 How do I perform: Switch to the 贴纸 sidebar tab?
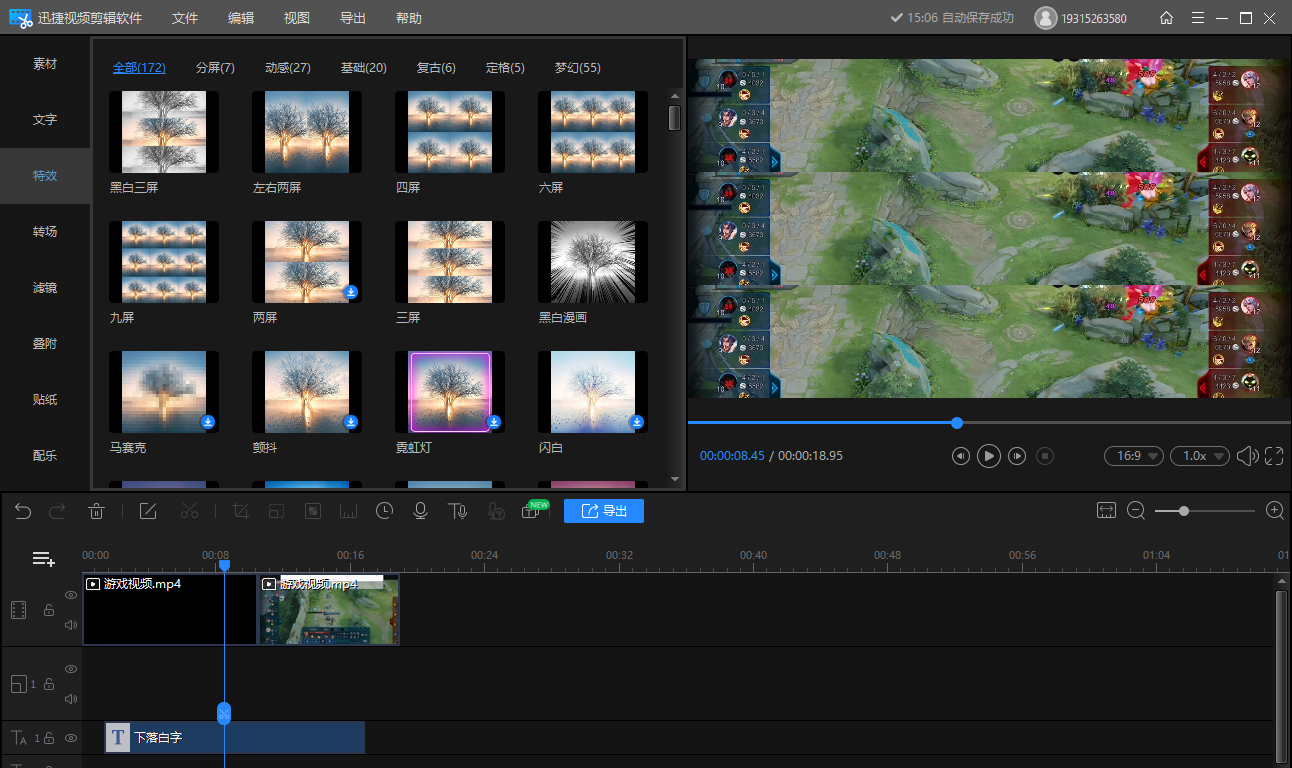tap(45, 400)
